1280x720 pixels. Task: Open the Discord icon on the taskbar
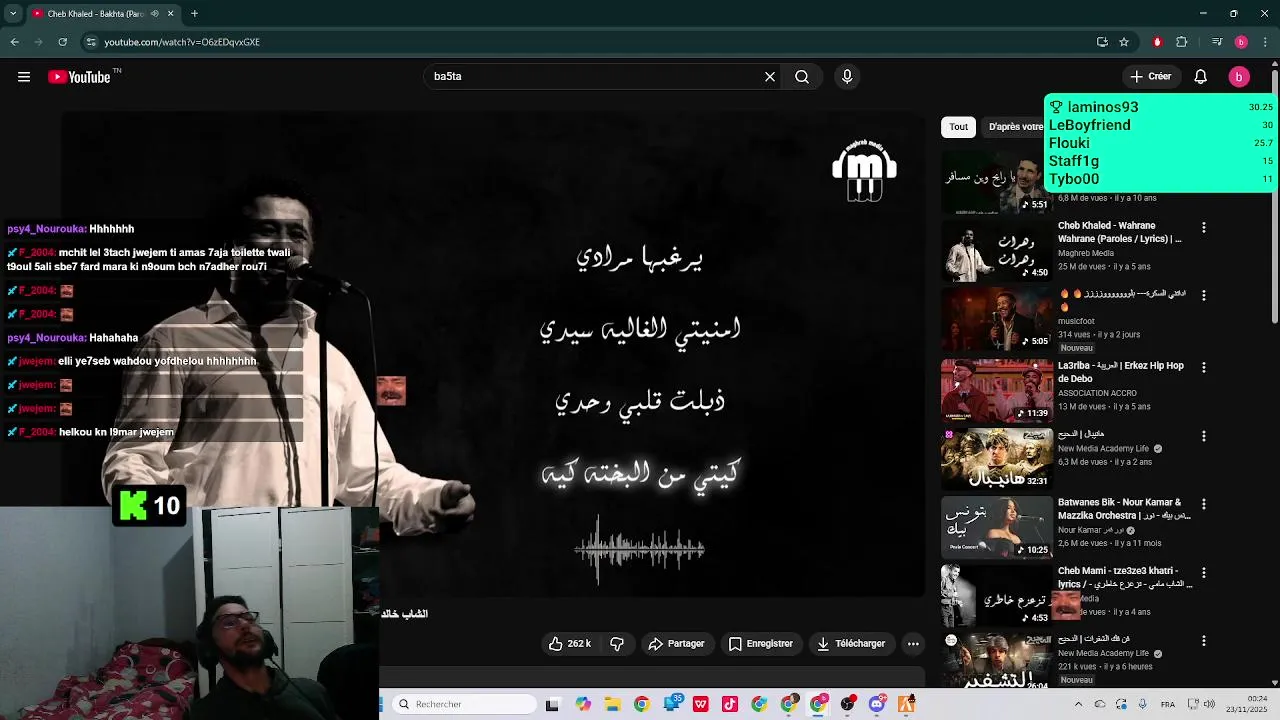pos(877,704)
